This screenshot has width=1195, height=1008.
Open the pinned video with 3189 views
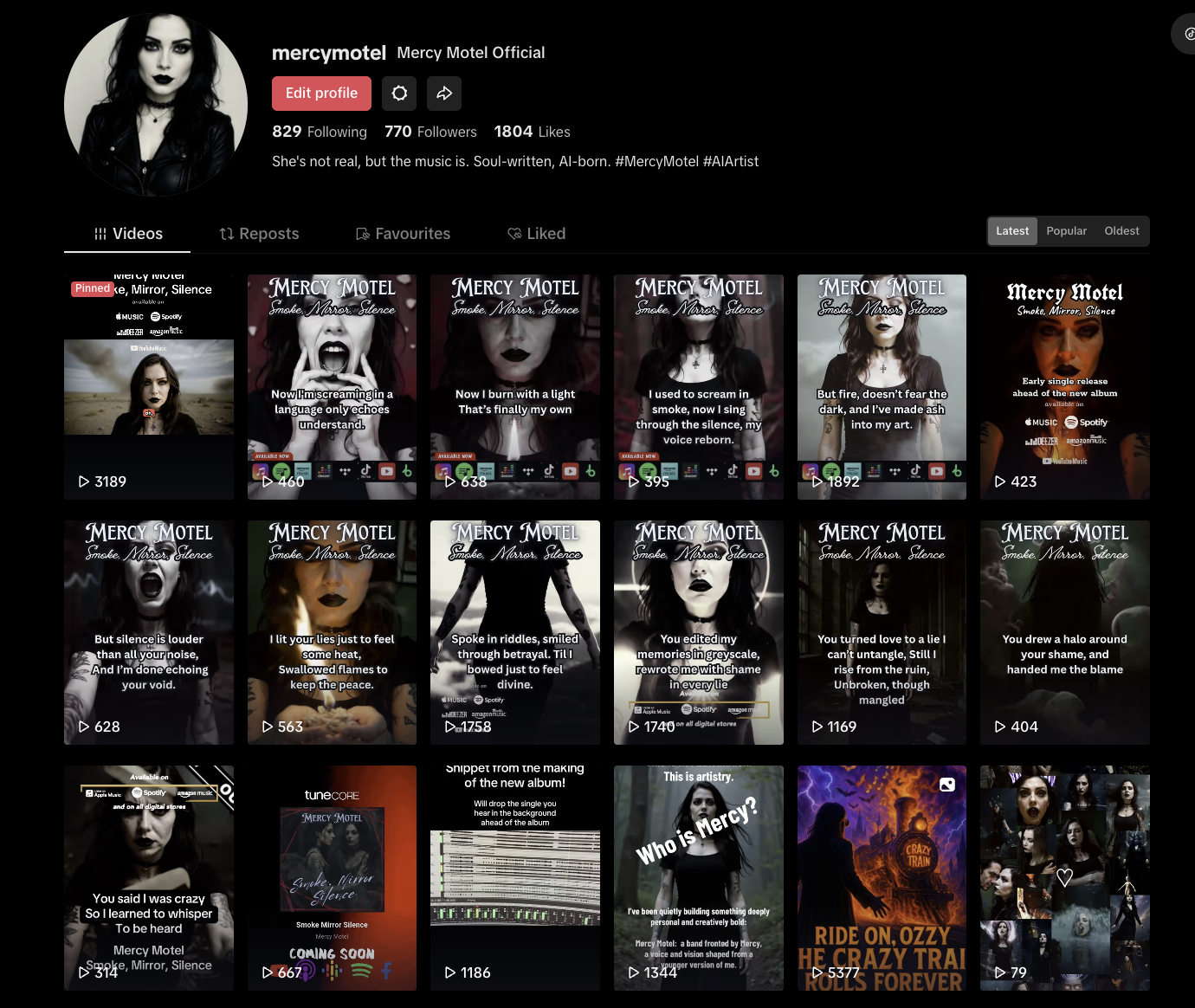[x=149, y=387]
